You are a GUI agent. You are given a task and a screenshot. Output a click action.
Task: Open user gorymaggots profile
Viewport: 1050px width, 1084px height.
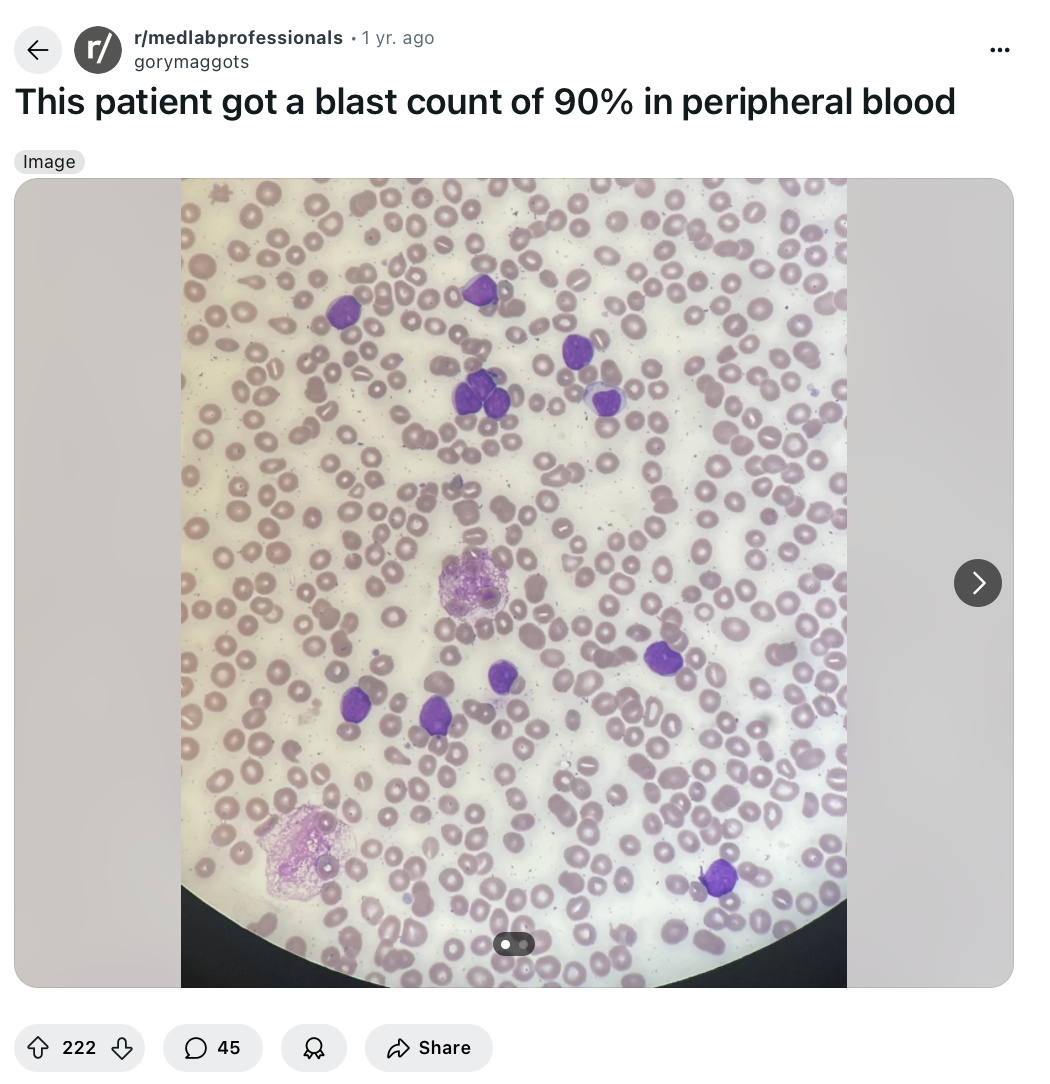point(191,62)
